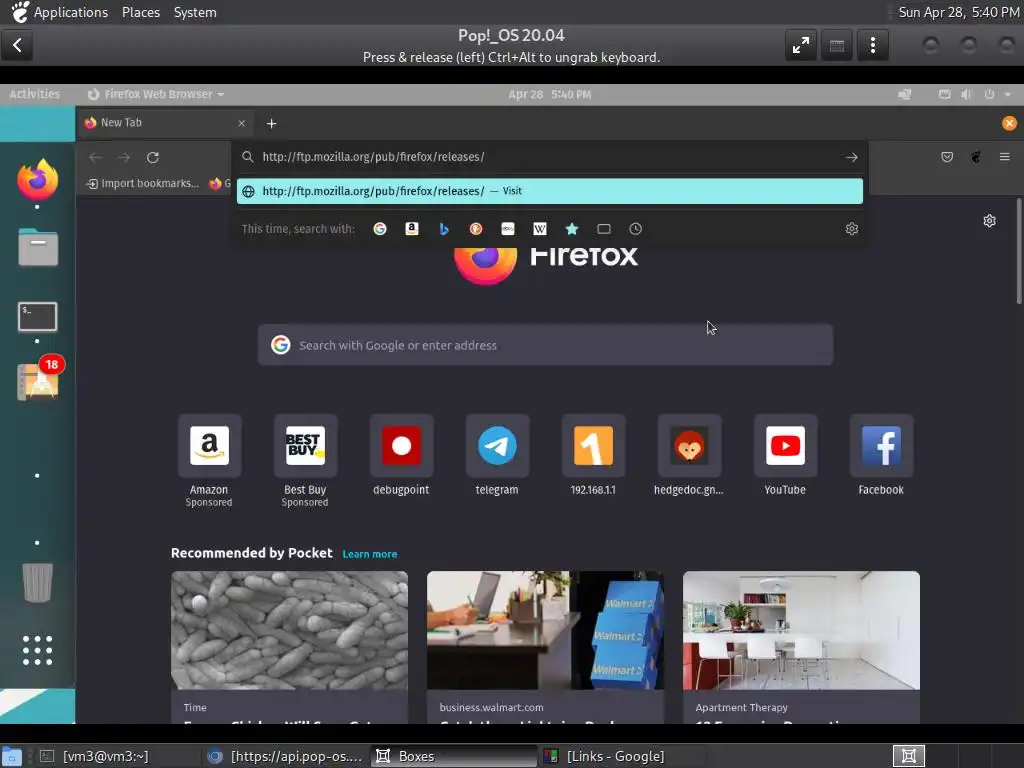The image size is (1024, 768).
Task: Open a new tab with plus button
Action: [x=272, y=123]
